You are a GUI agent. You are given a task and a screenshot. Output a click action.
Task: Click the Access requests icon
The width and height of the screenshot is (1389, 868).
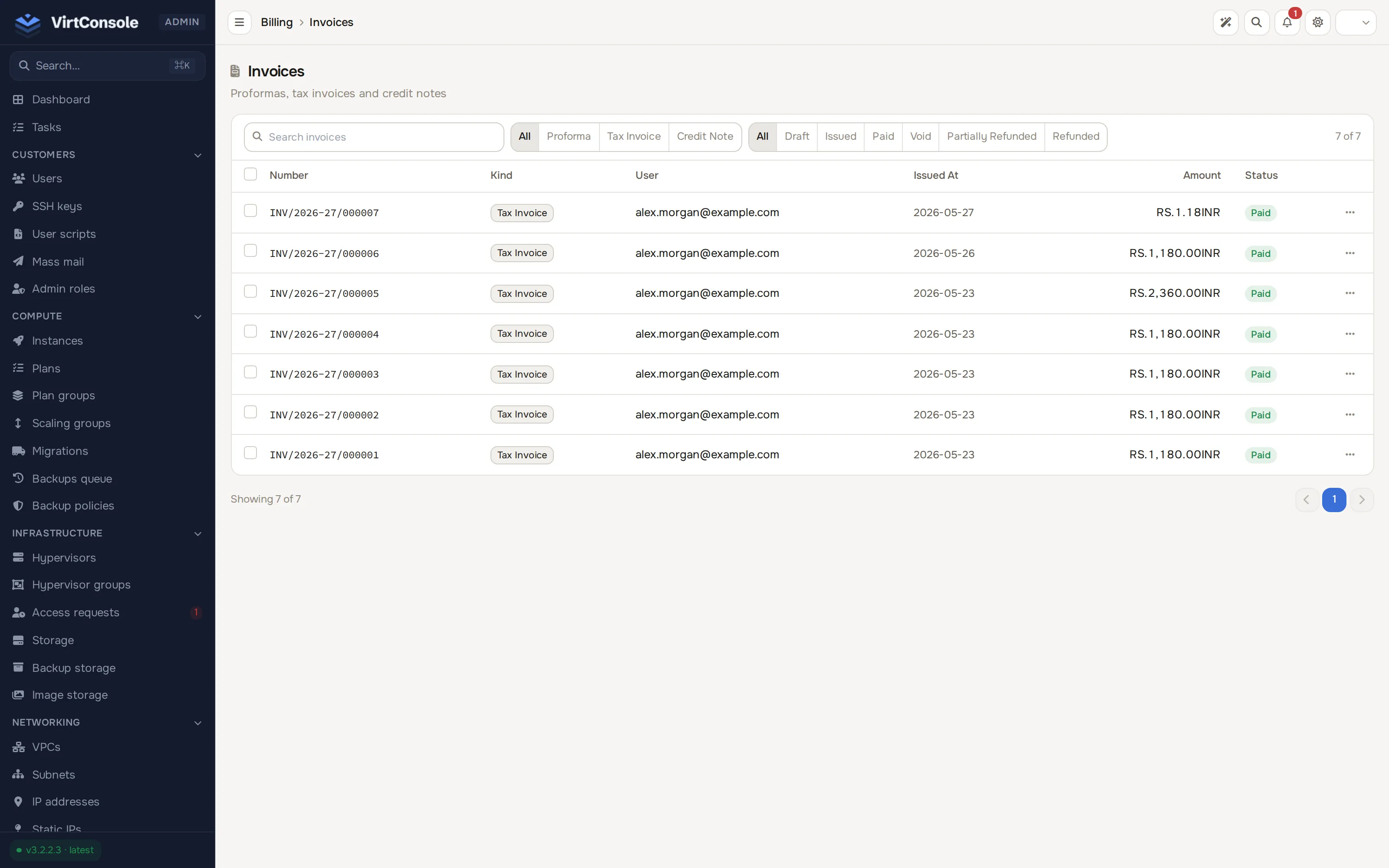pos(18,612)
